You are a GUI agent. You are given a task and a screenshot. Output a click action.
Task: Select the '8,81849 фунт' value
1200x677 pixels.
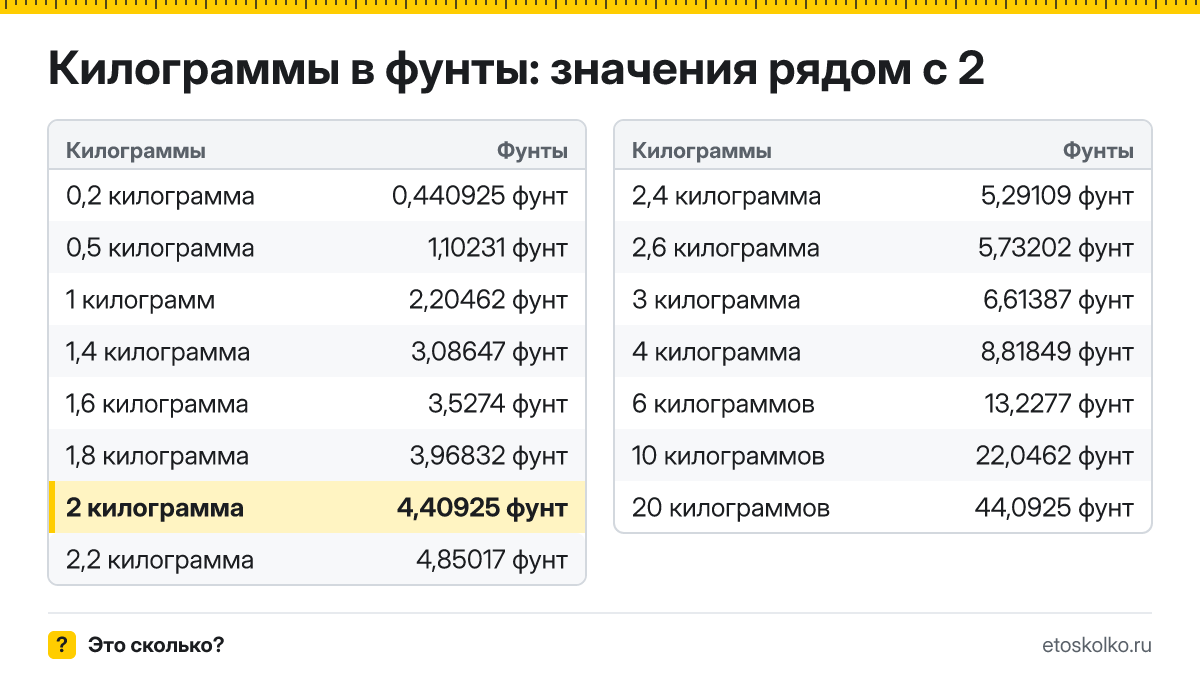[x=1058, y=352]
